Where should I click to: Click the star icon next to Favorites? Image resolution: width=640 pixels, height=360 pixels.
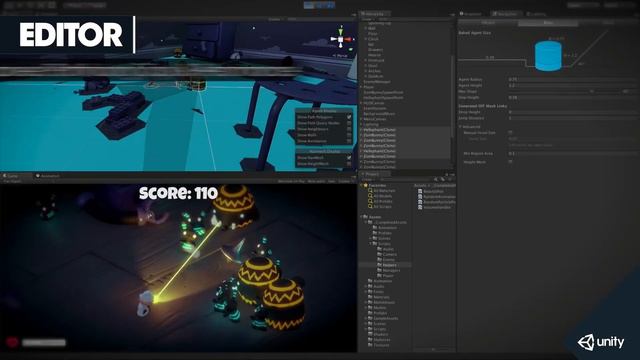pos(366,185)
